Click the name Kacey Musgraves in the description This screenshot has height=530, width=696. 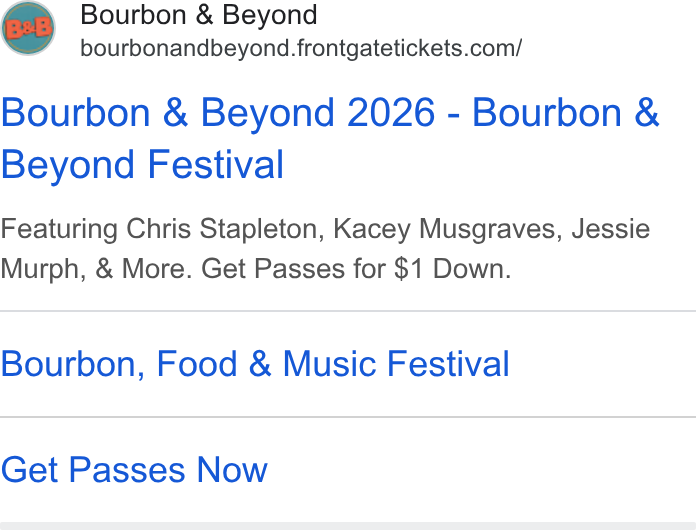[x=448, y=229]
